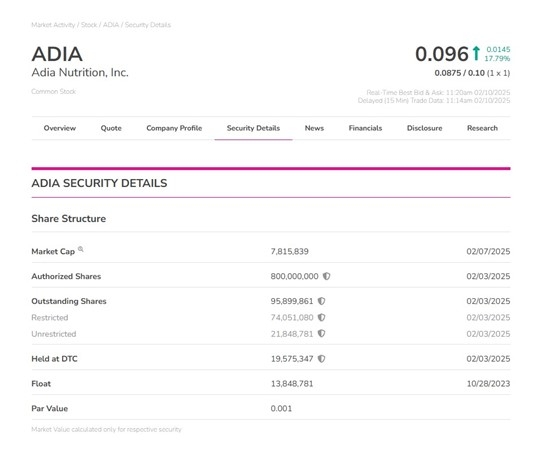550x457 pixels.
Task: Click the shield icon next to Authorized Shares value
Action: coord(326,276)
